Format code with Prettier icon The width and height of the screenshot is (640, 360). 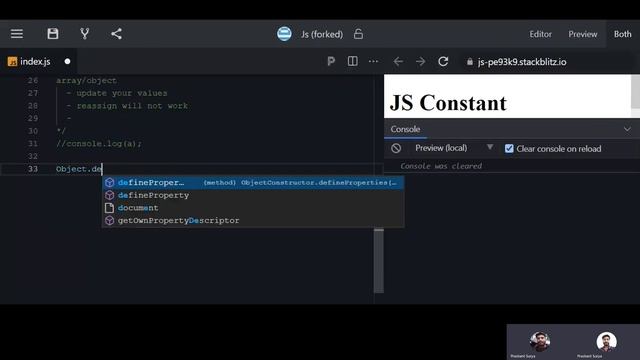[331, 62]
